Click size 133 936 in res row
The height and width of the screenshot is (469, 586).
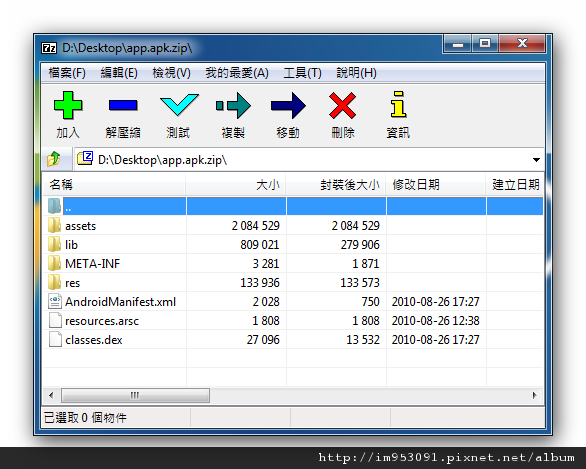point(260,283)
